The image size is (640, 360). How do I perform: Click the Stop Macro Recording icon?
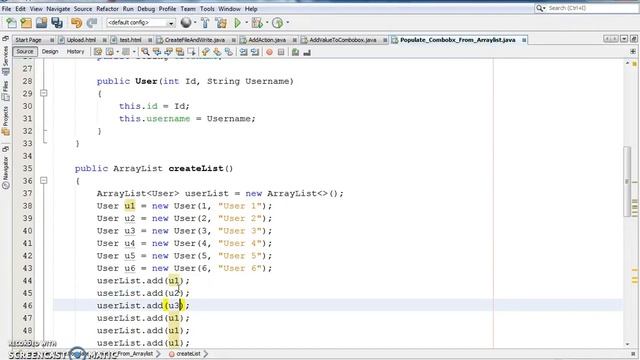point(281,52)
